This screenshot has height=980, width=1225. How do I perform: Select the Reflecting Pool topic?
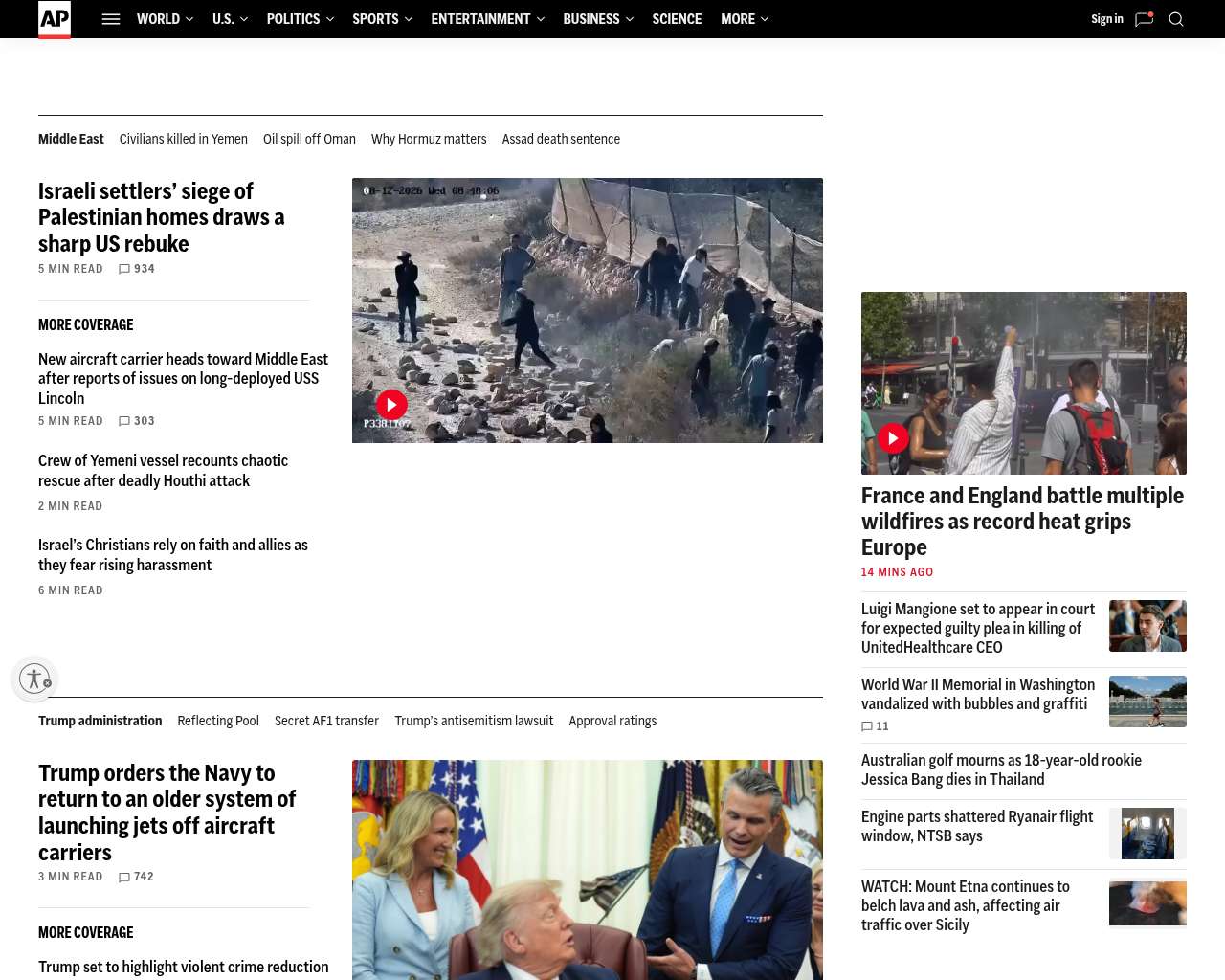[x=218, y=721]
